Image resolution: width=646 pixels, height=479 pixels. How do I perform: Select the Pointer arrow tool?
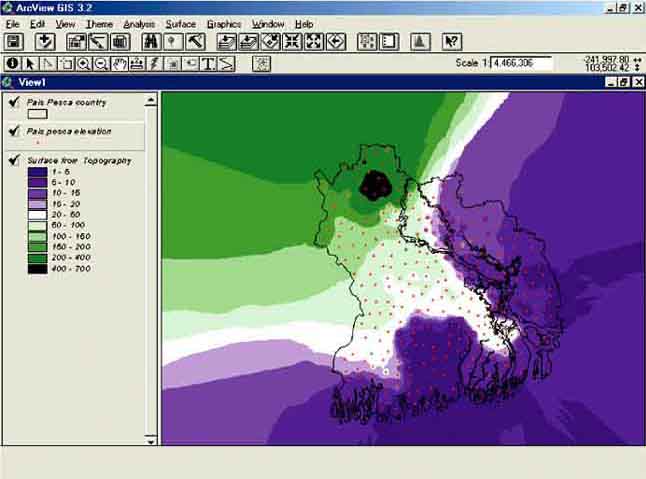30,64
